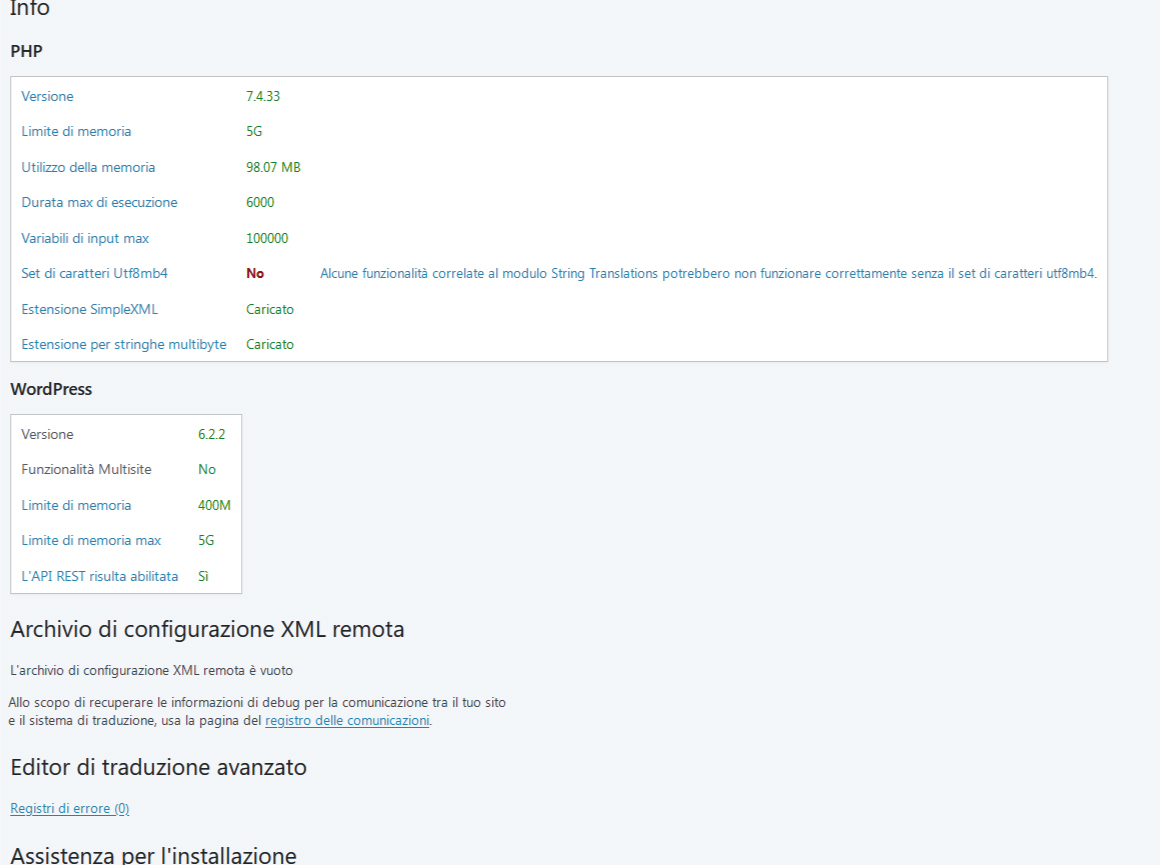Viewport: 1160px width, 865px height.
Task: Click the Multisite 'No' value
Action: (207, 469)
